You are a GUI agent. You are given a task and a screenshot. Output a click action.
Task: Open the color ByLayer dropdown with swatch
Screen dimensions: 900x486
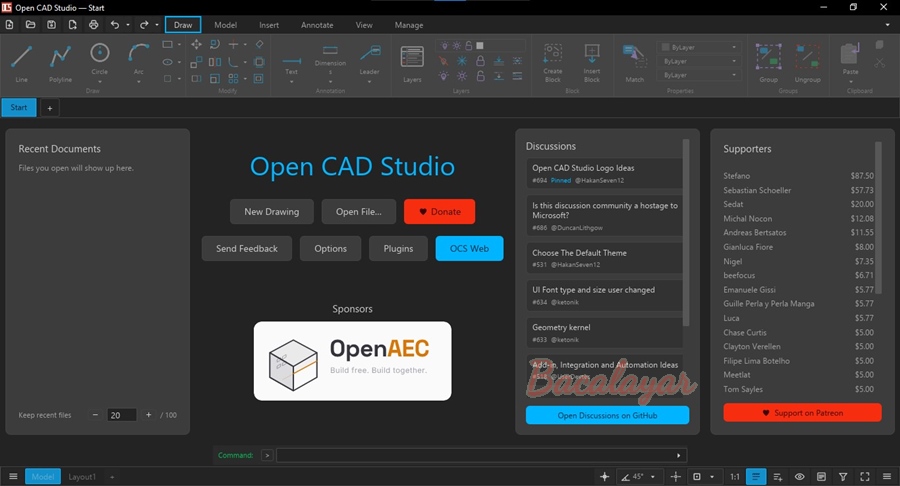(699, 47)
